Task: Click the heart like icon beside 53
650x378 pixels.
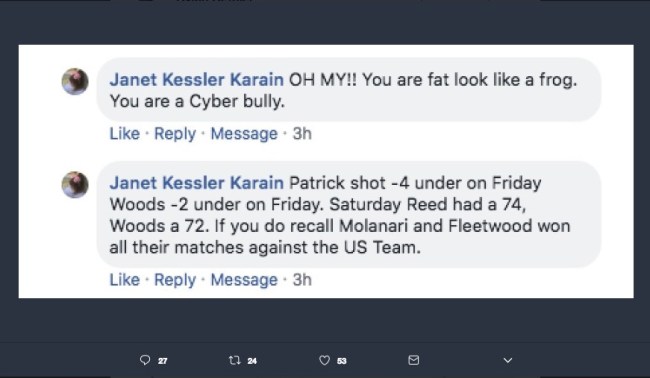Action: point(324,360)
